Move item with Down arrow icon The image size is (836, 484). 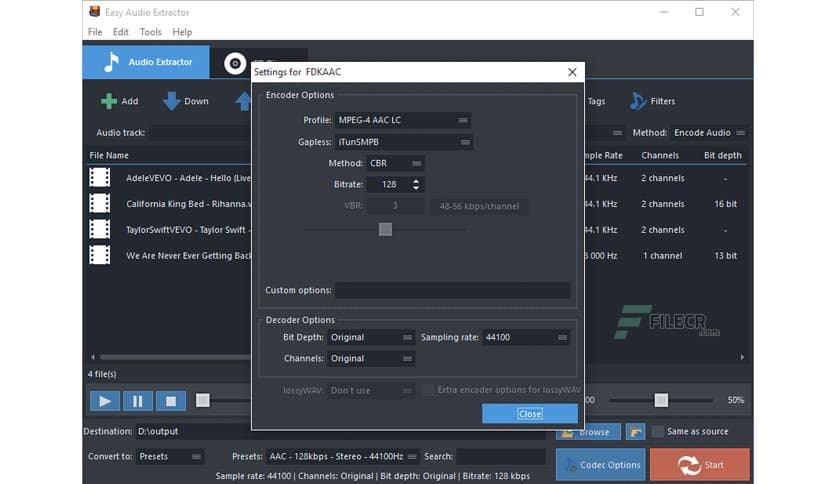tap(171, 101)
